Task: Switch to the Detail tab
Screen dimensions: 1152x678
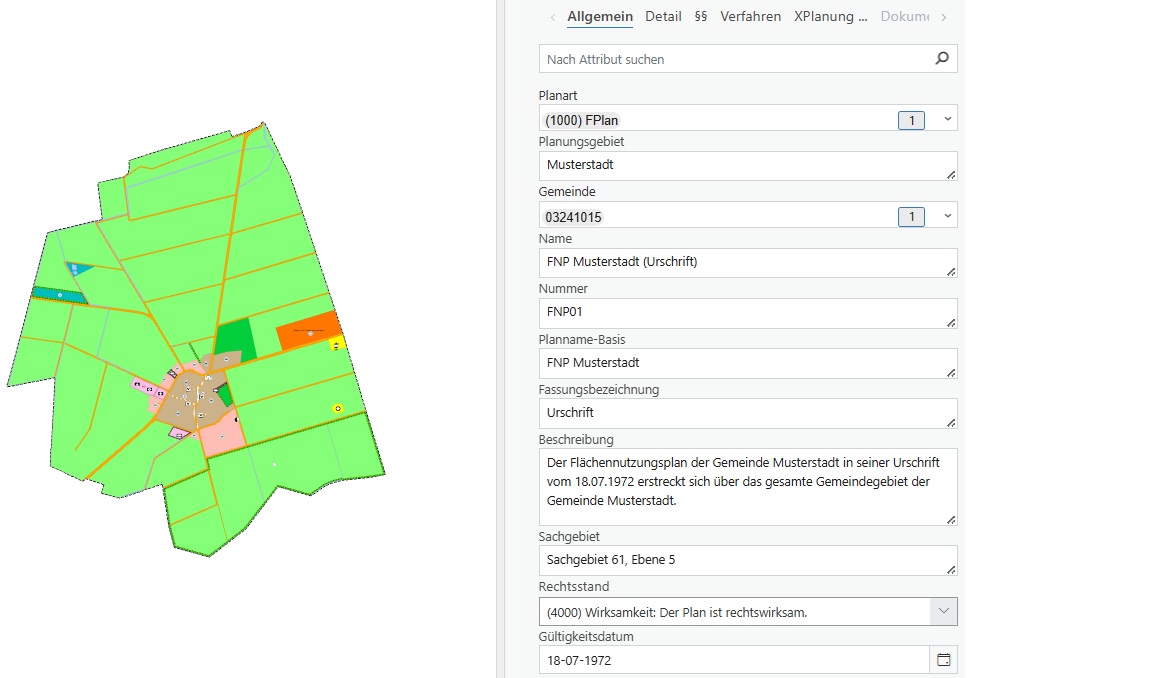Action: [x=663, y=17]
